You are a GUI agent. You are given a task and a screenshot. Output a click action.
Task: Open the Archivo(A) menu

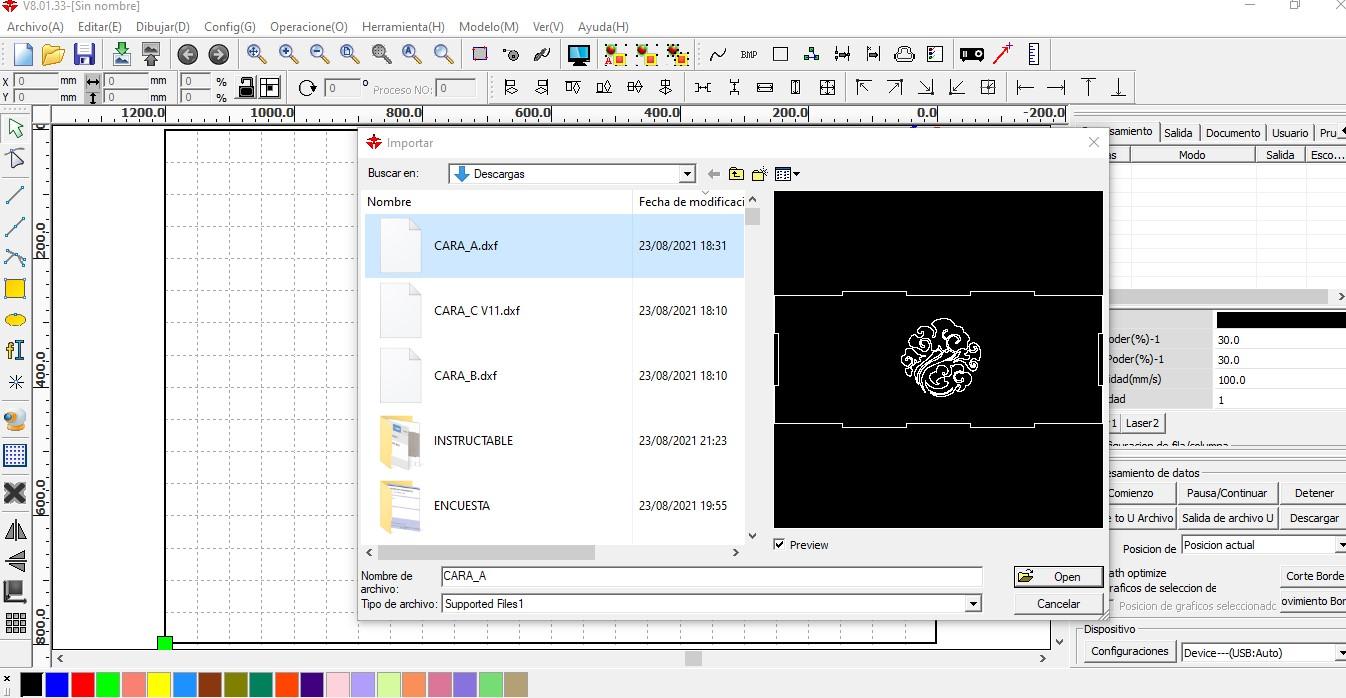[x=35, y=27]
